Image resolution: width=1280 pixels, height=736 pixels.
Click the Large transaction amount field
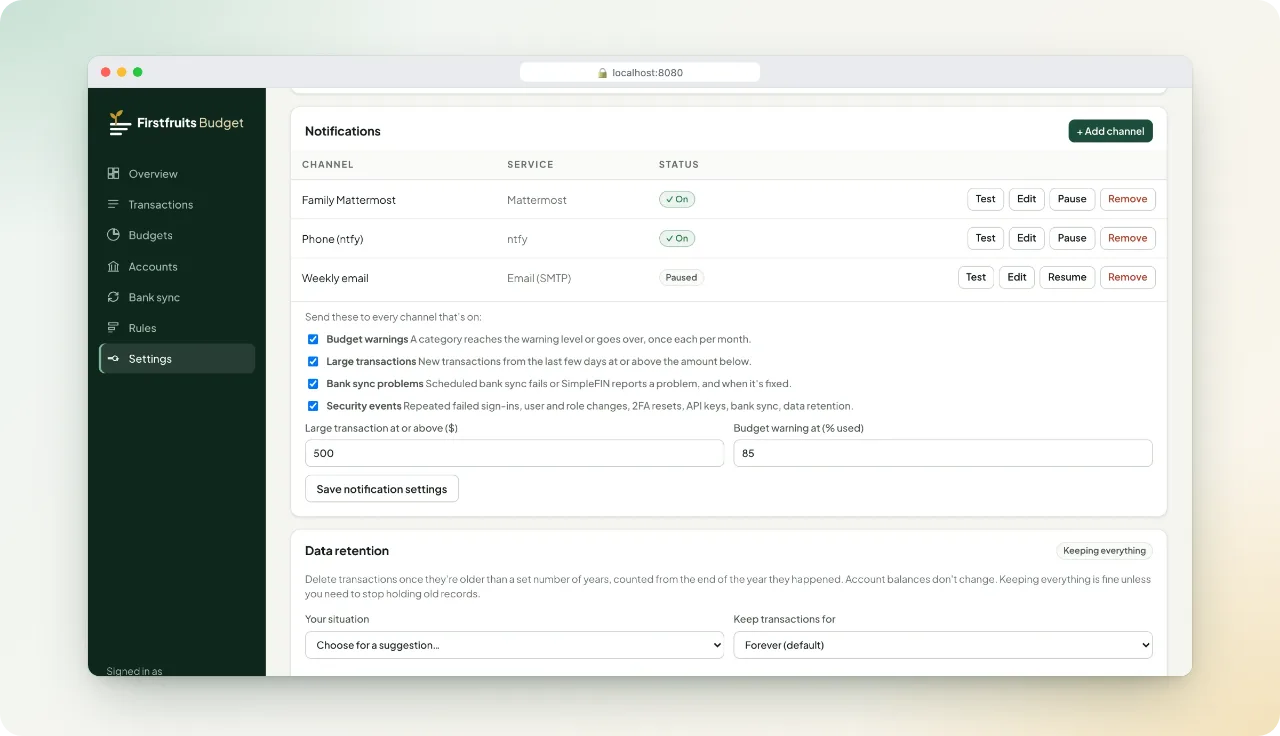(x=514, y=453)
